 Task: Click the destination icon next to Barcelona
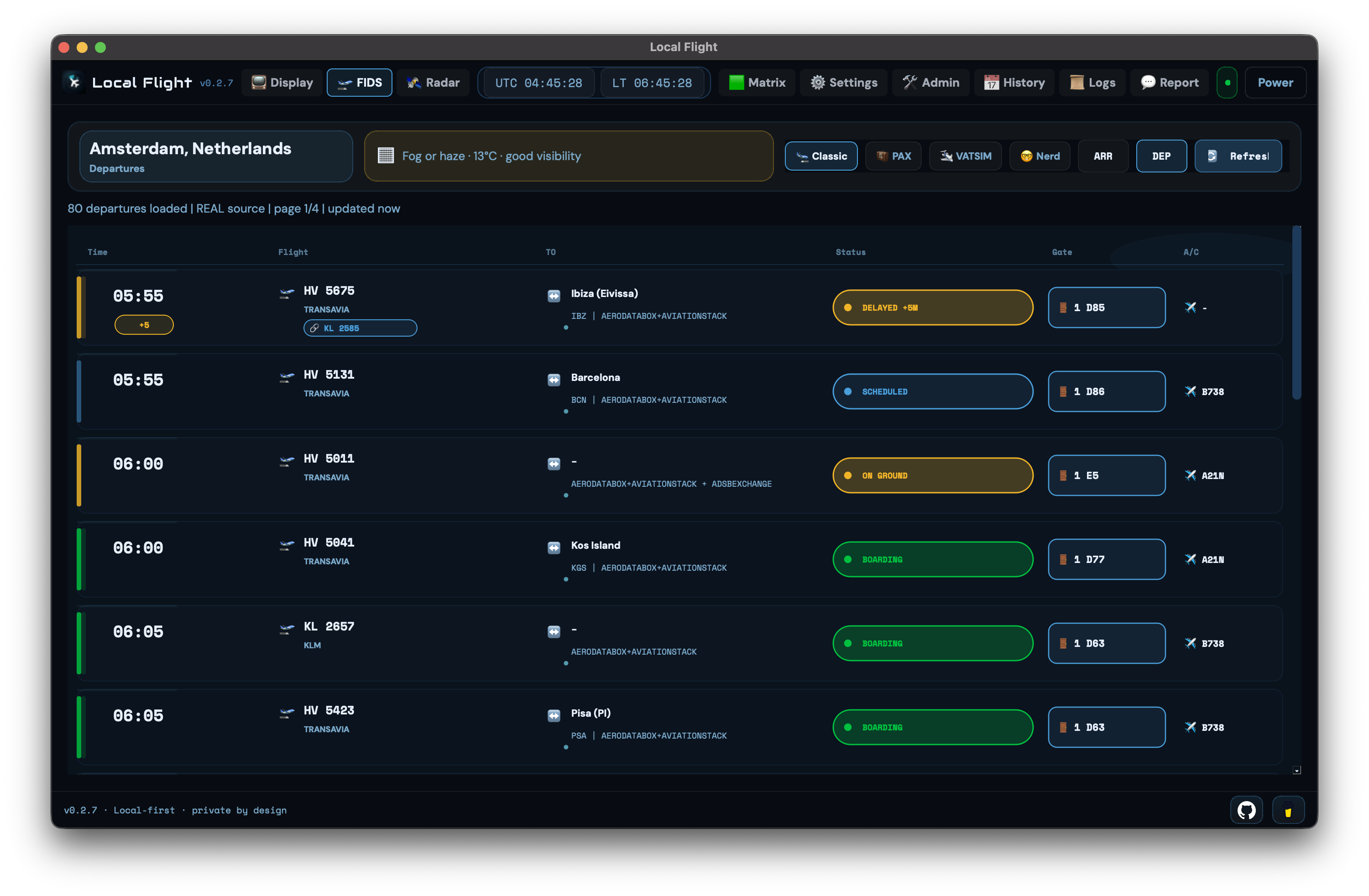pyautogui.click(x=554, y=380)
